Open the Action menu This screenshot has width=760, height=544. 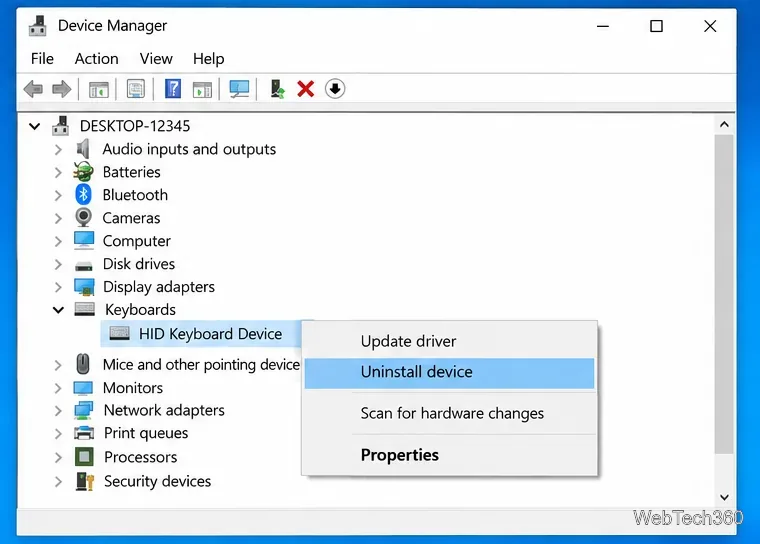(96, 59)
